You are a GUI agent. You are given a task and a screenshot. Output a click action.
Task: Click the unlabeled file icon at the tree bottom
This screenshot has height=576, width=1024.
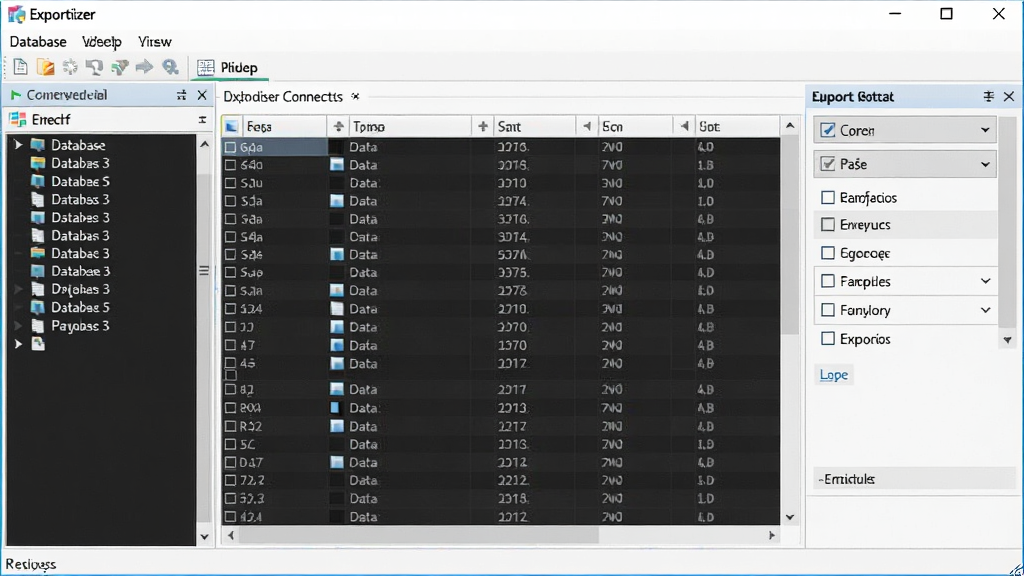click(39, 344)
